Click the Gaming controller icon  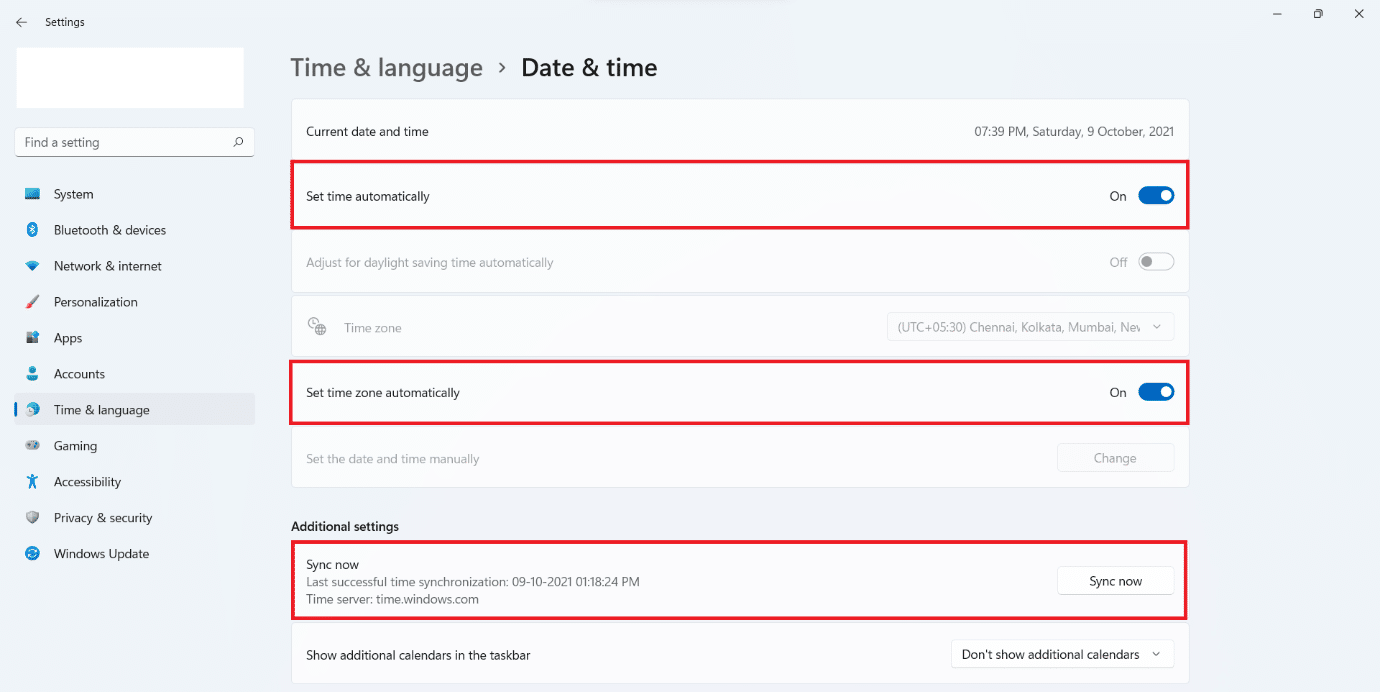point(33,446)
